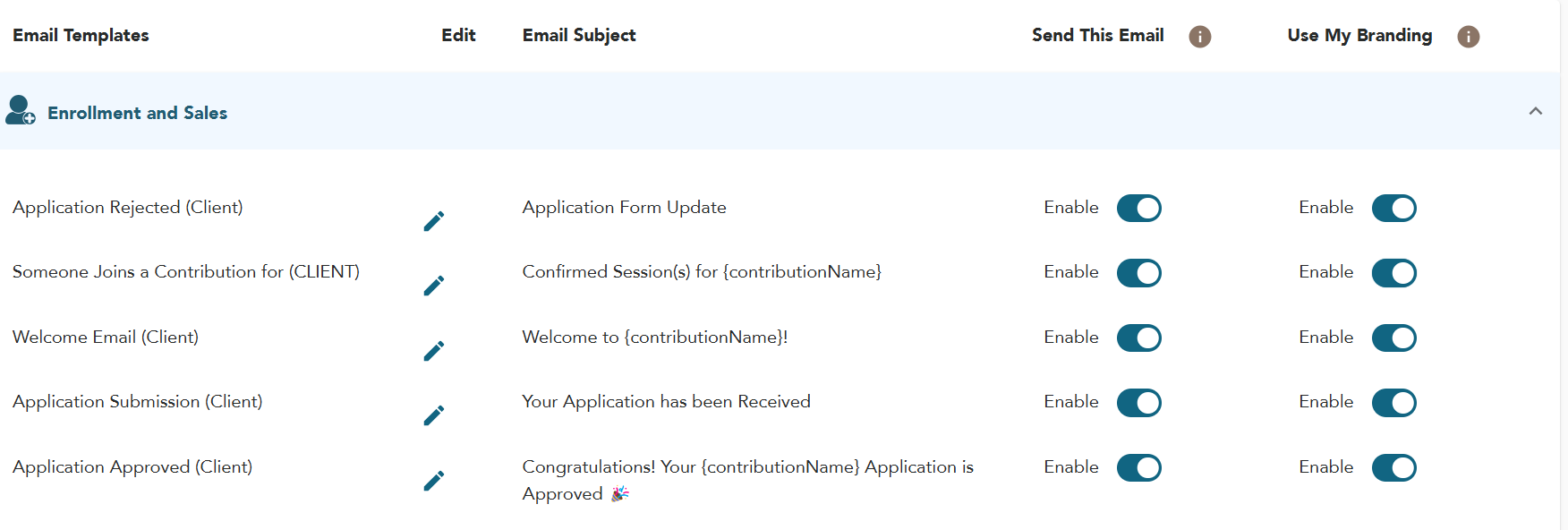
Task: Toggle branding for Application Submission email
Action: pos(1393,403)
